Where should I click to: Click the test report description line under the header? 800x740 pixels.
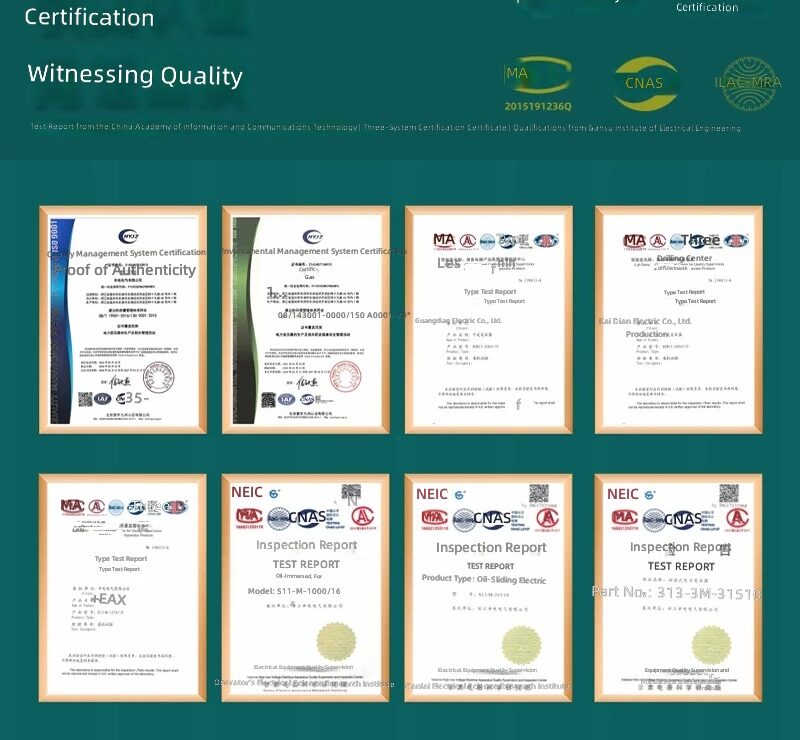click(x=385, y=127)
